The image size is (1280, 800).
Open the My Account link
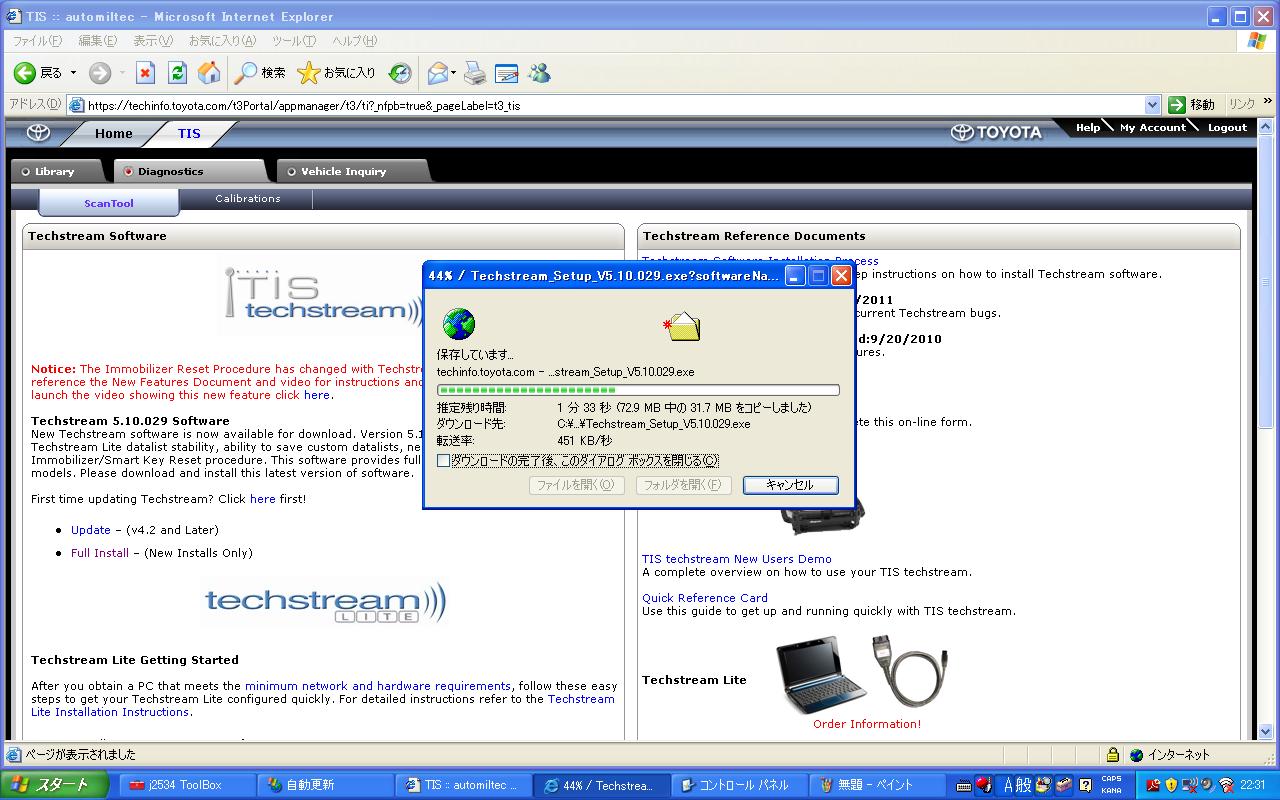point(1152,128)
